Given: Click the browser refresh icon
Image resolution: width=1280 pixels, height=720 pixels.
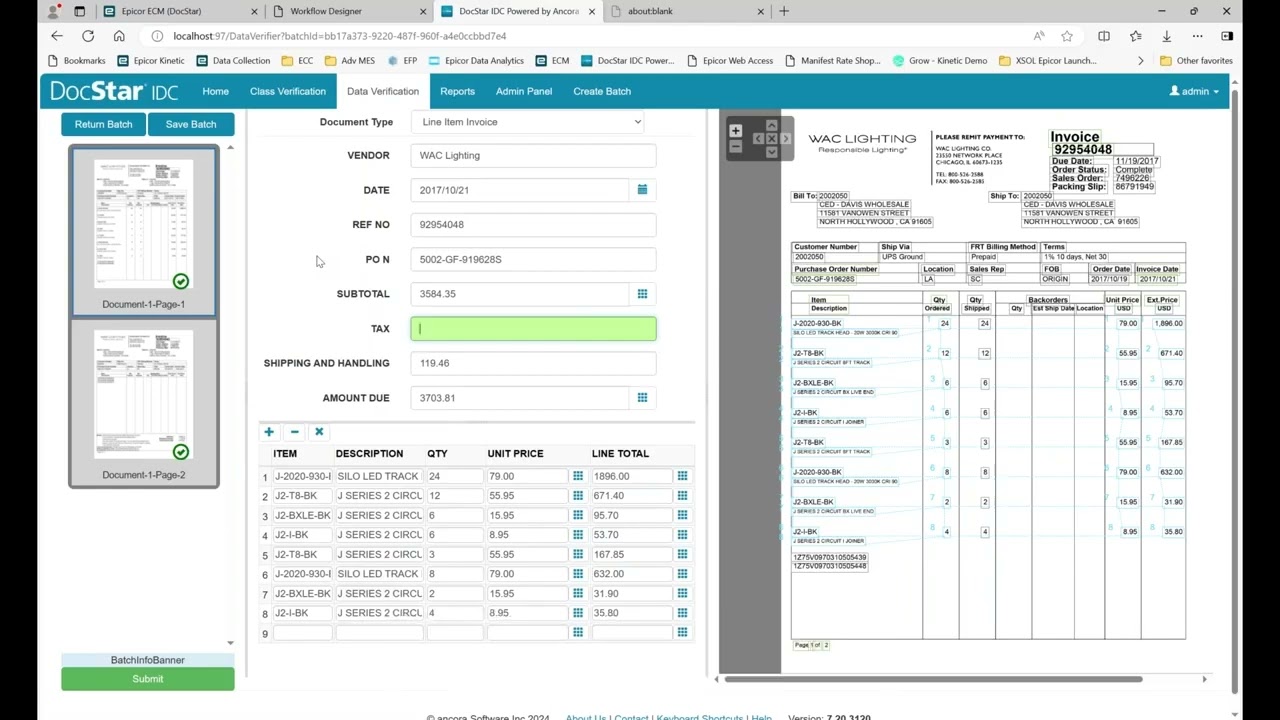Looking at the screenshot, I should [x=88, y=36].
